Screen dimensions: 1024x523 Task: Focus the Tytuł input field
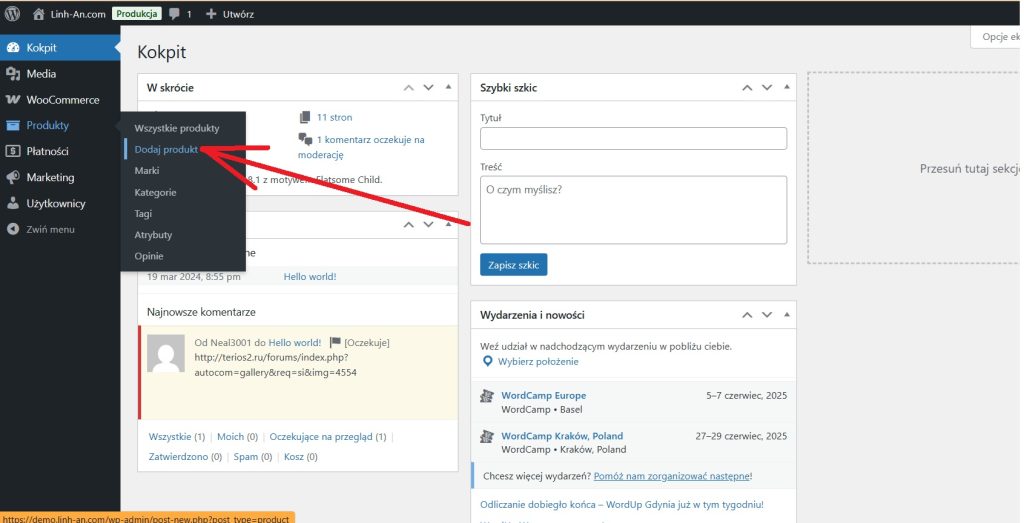[x=633, y=138]
